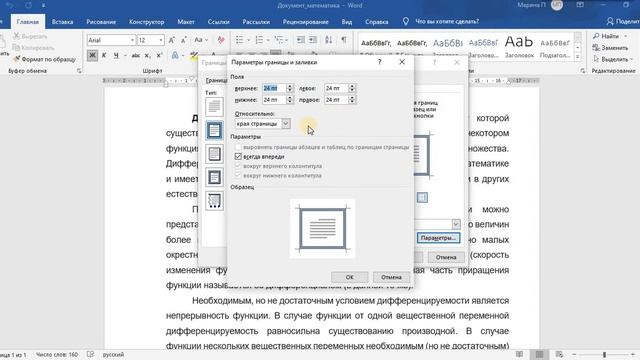
Task: Toggle 'выровнять границы абзацев и таблиц' checkbox
Action: [238, 147]
